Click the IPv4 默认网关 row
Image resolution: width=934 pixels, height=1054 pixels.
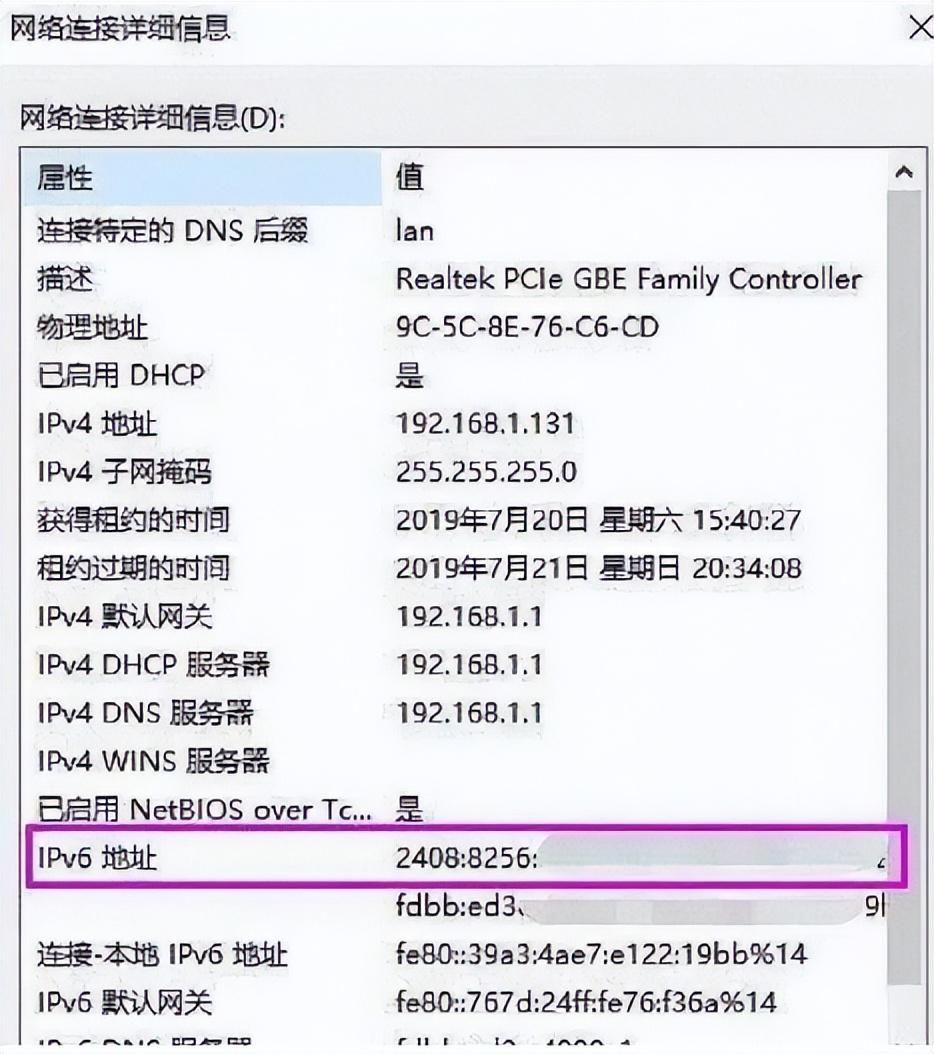(455, 616)
